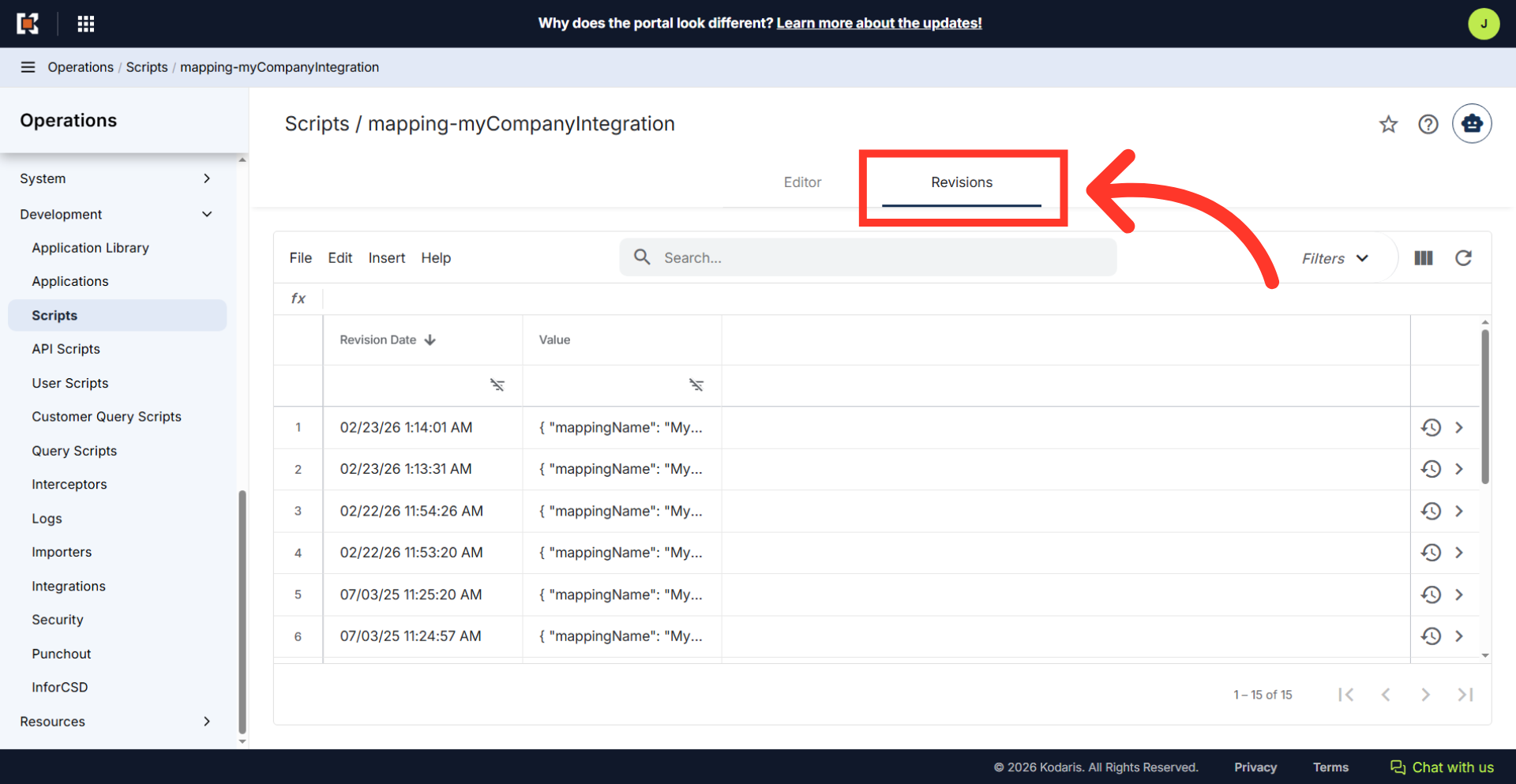Favorite this page with the star icon

coord(1388,124)
